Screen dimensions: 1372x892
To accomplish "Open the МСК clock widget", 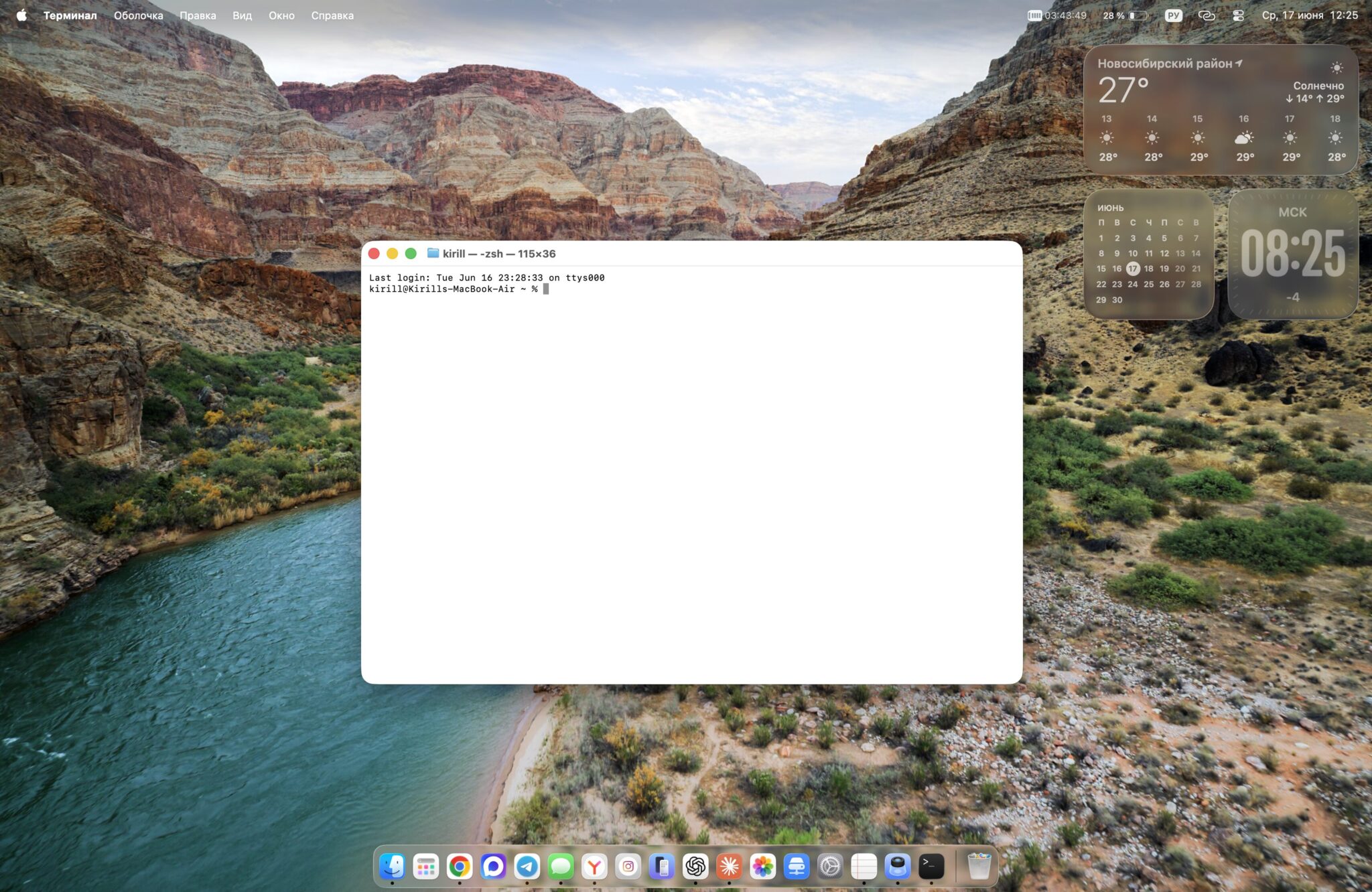I will (1293, 254).
